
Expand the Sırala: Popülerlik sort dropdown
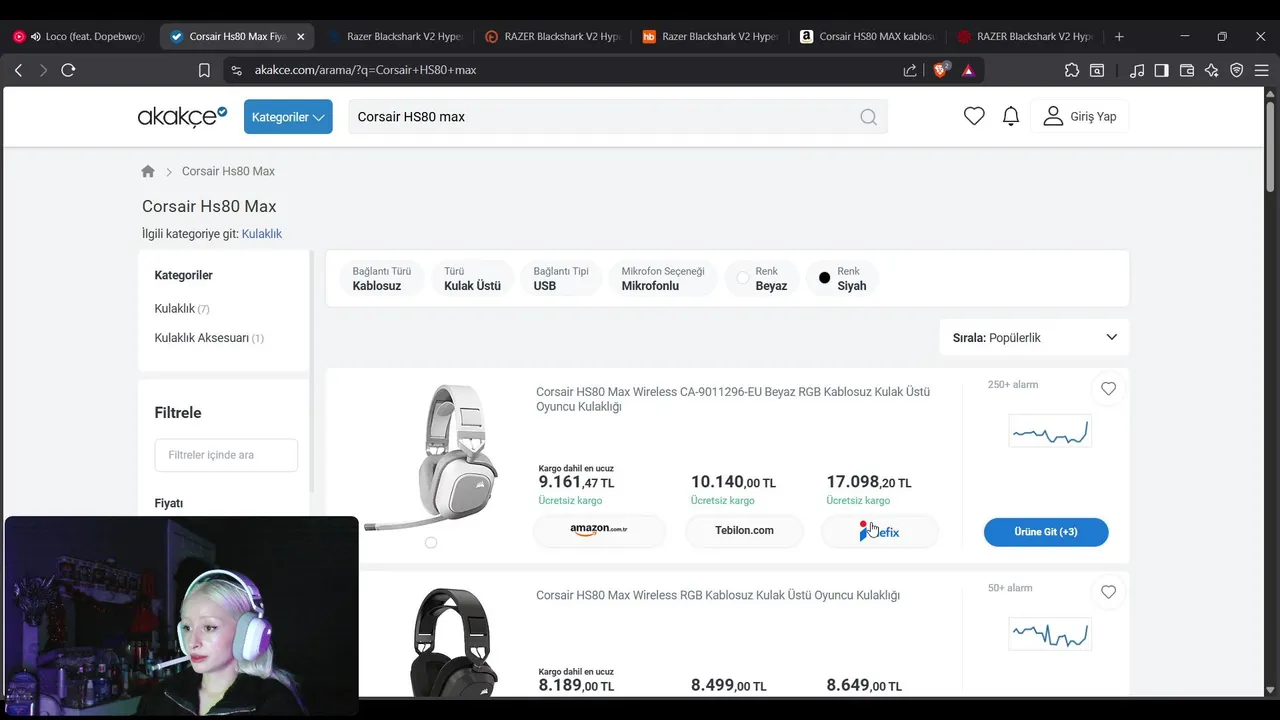coord(1034,337)
